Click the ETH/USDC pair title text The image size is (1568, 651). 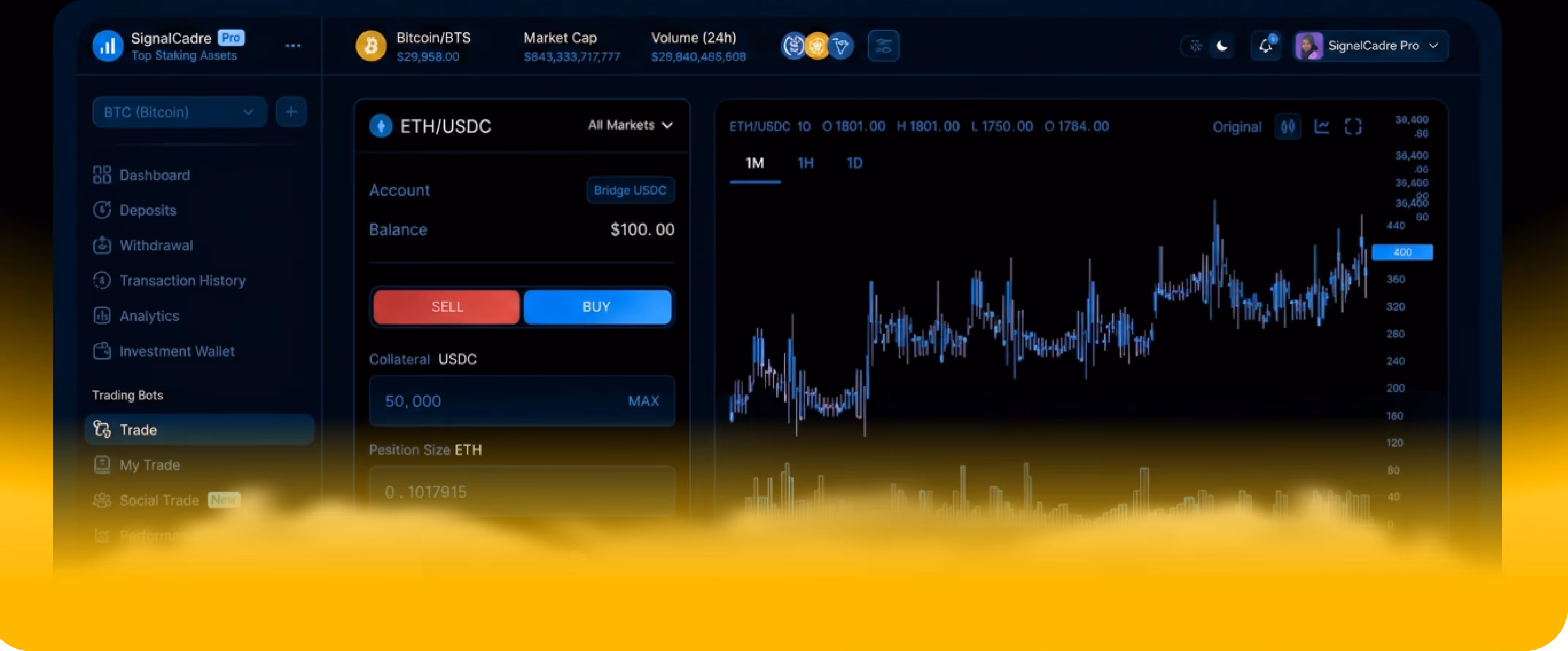445,126
